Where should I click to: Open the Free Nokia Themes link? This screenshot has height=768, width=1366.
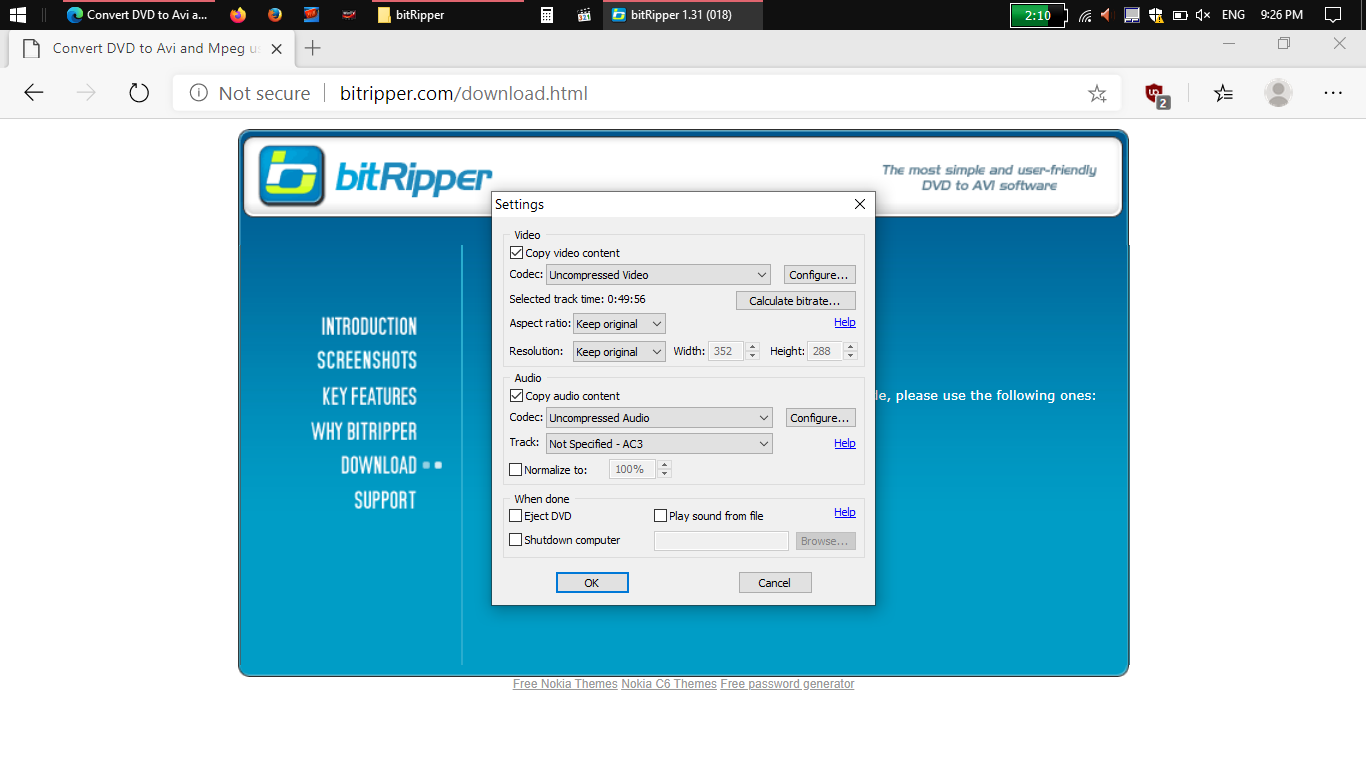[565, 684]
